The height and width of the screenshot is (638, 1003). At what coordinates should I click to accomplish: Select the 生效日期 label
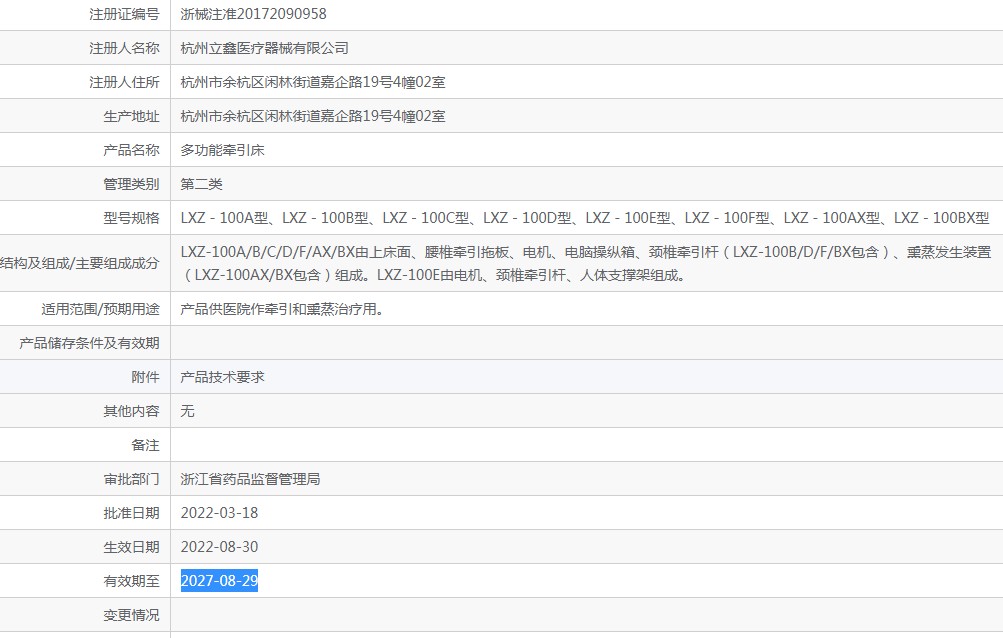[x=131, y=547]
